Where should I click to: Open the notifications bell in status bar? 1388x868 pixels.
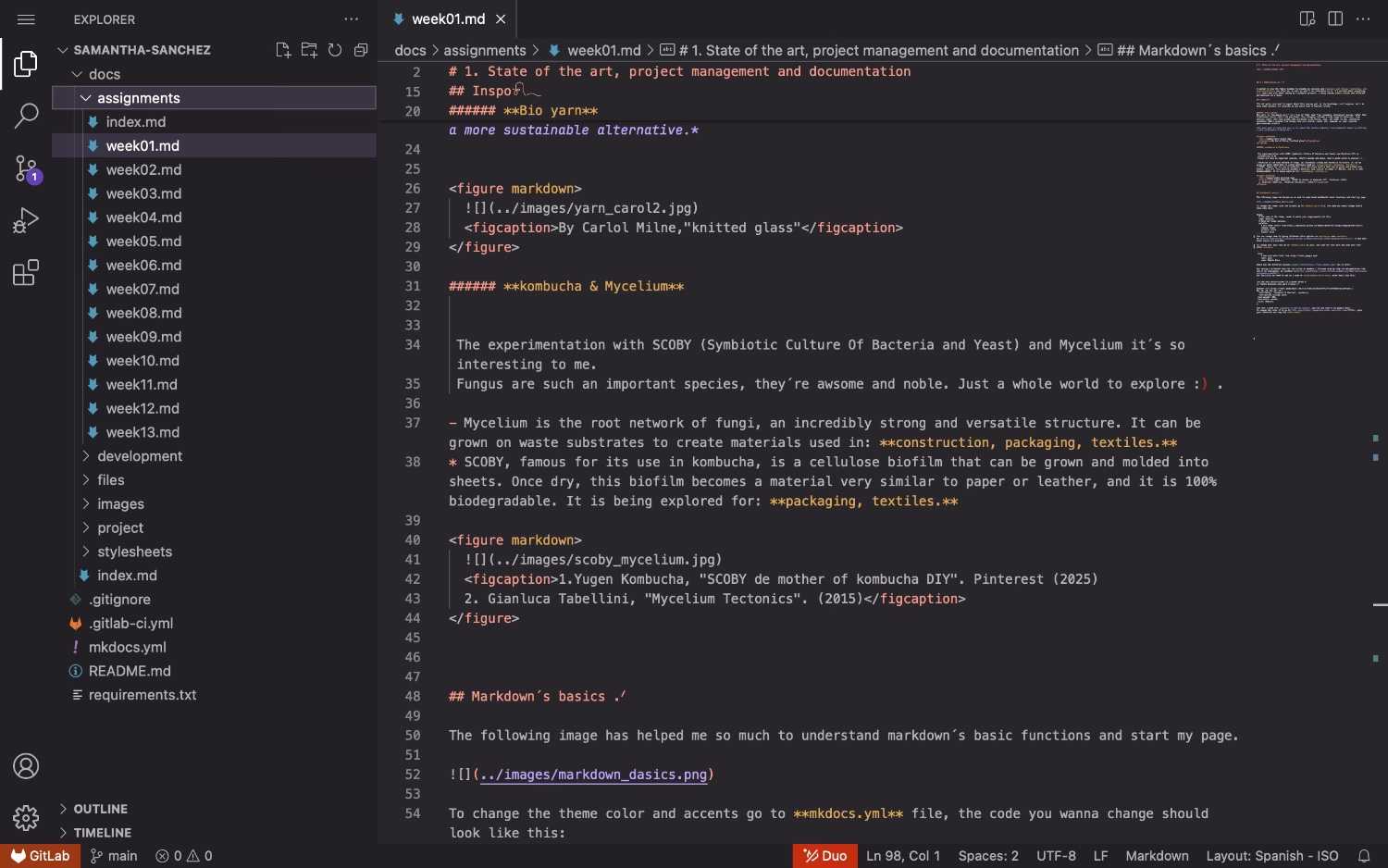click(x=1363, y=856)
